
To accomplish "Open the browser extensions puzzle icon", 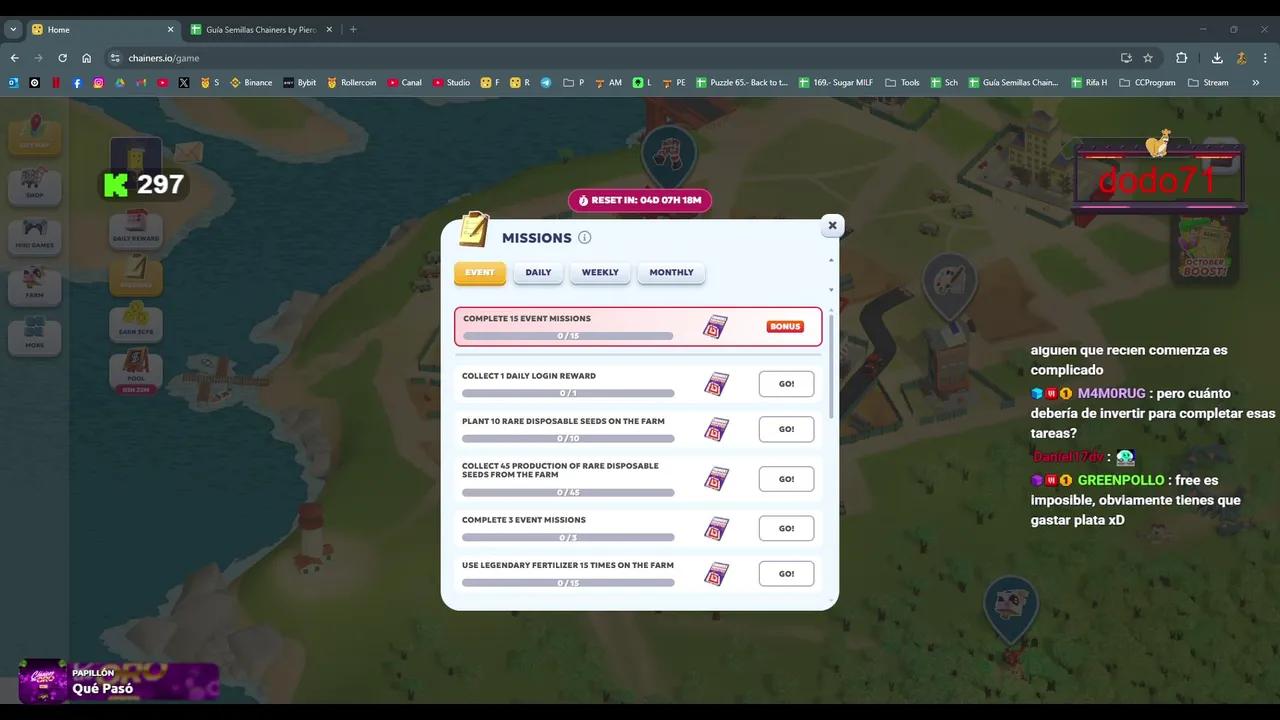I will (x=1181, y=58).
